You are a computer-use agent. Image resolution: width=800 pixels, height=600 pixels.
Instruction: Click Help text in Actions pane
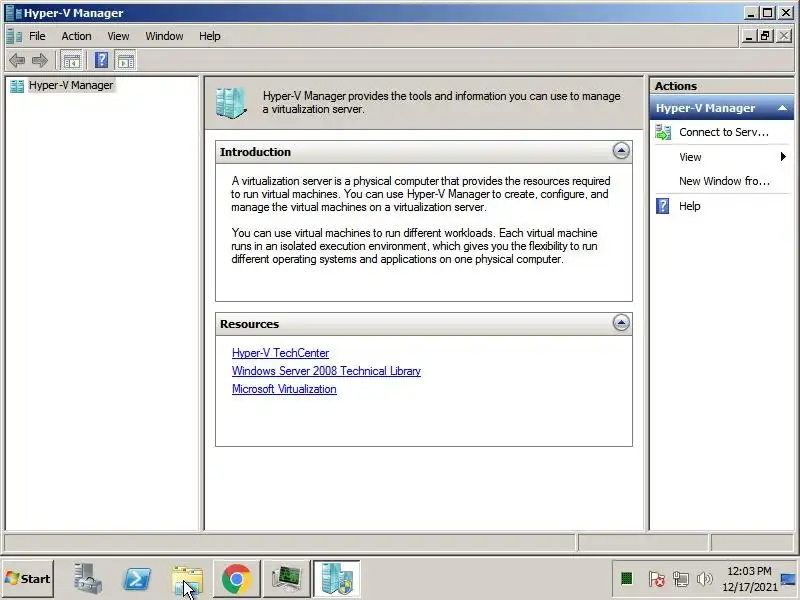pyautogui.click(x=689, y=206)
